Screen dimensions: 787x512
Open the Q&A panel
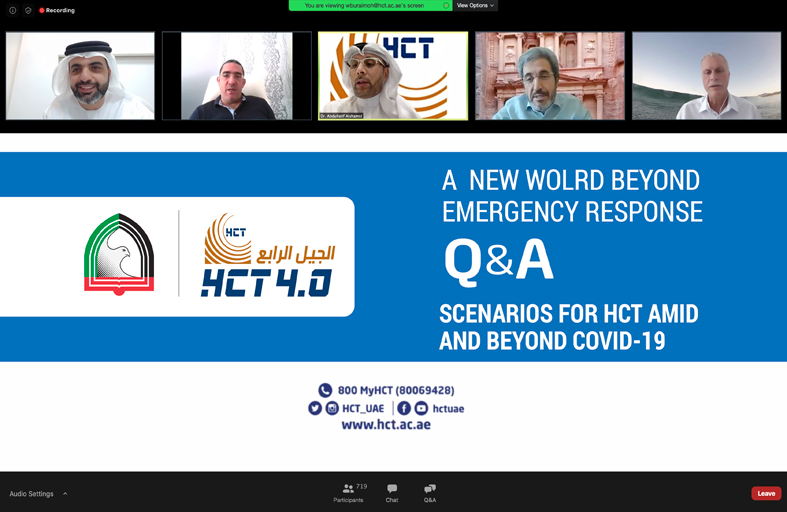click(x=430, y=493)
